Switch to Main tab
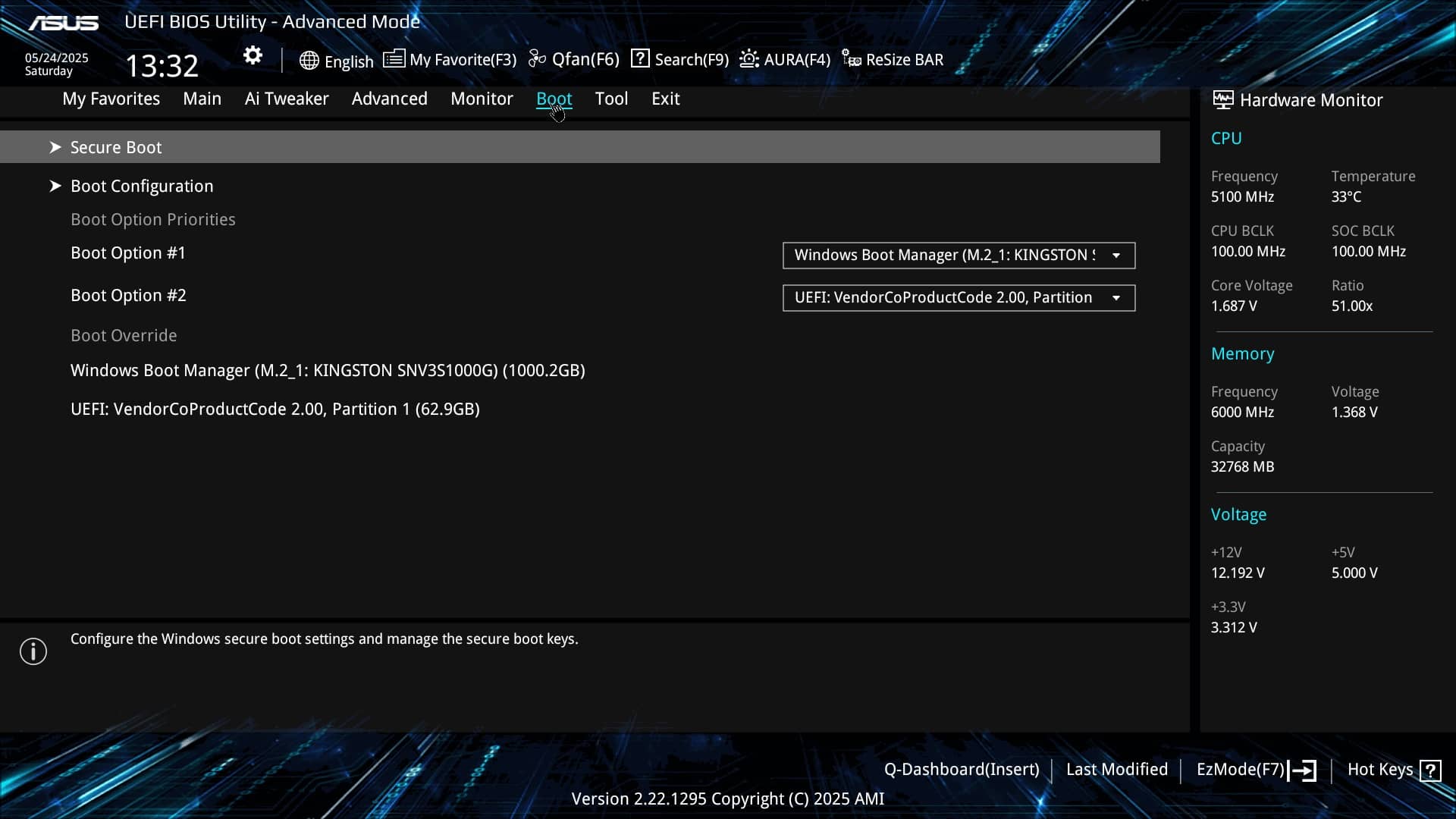The width and height of the screenshot is (1456, 819). click(202, 99)
